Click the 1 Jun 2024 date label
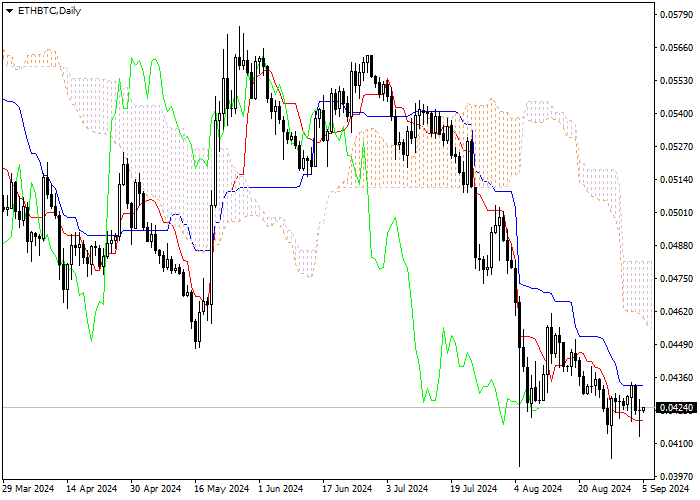This screenshot has width=700, height=500. 281,489
